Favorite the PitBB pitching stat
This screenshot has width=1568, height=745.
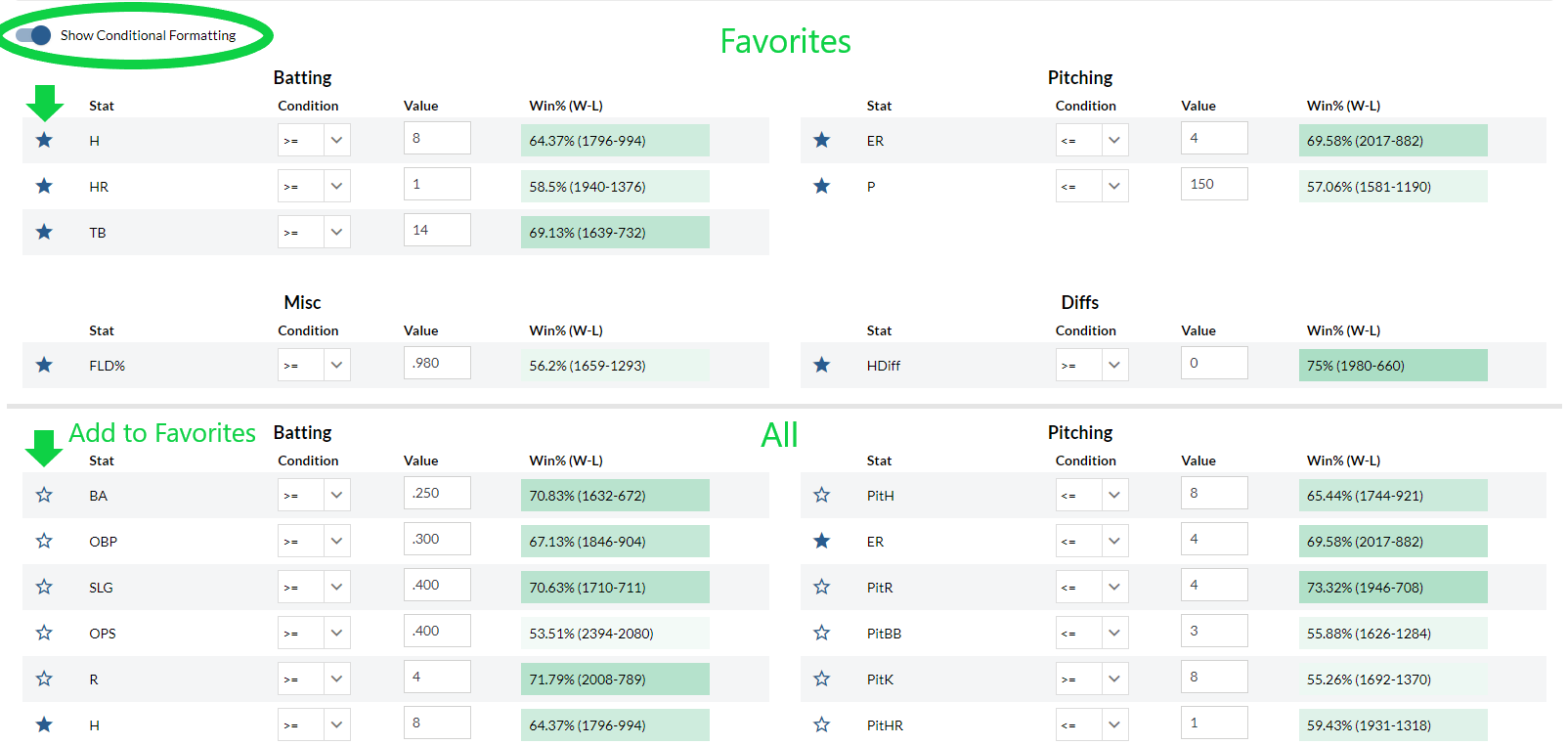pyautogui.click(x=821, y=633)
